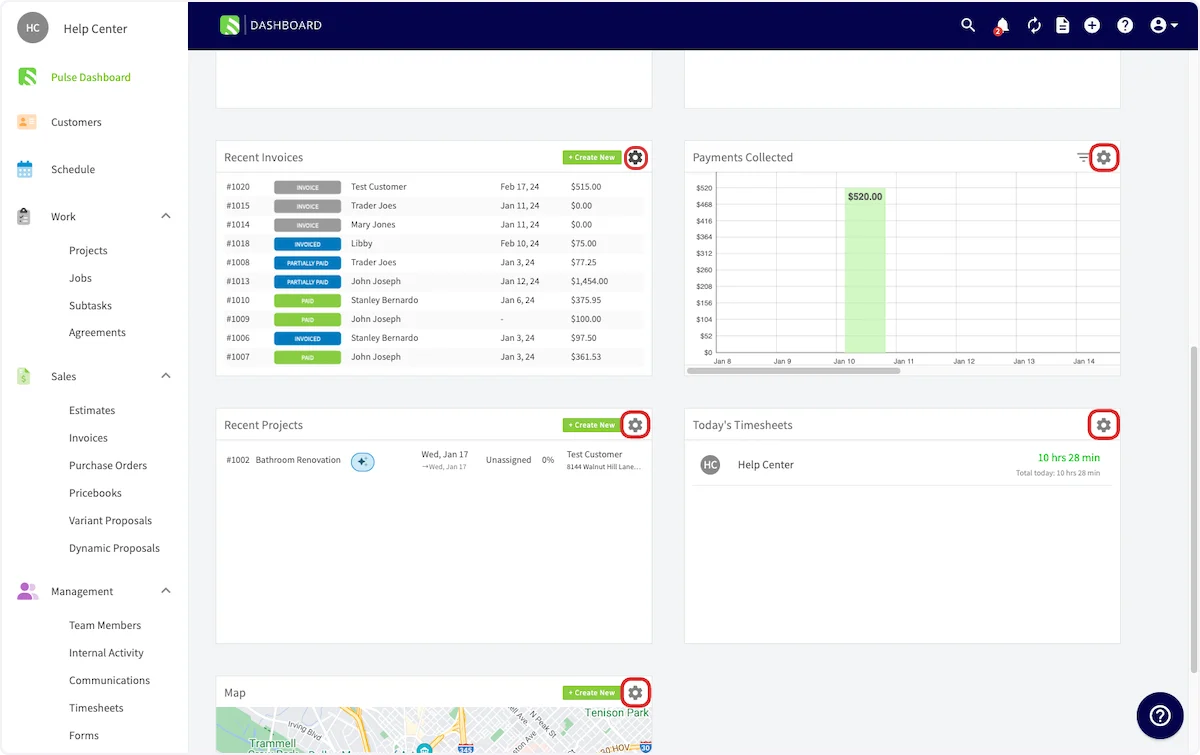Click the sync refresh icon
1200x755 pixels.
tap(1034, 25)
